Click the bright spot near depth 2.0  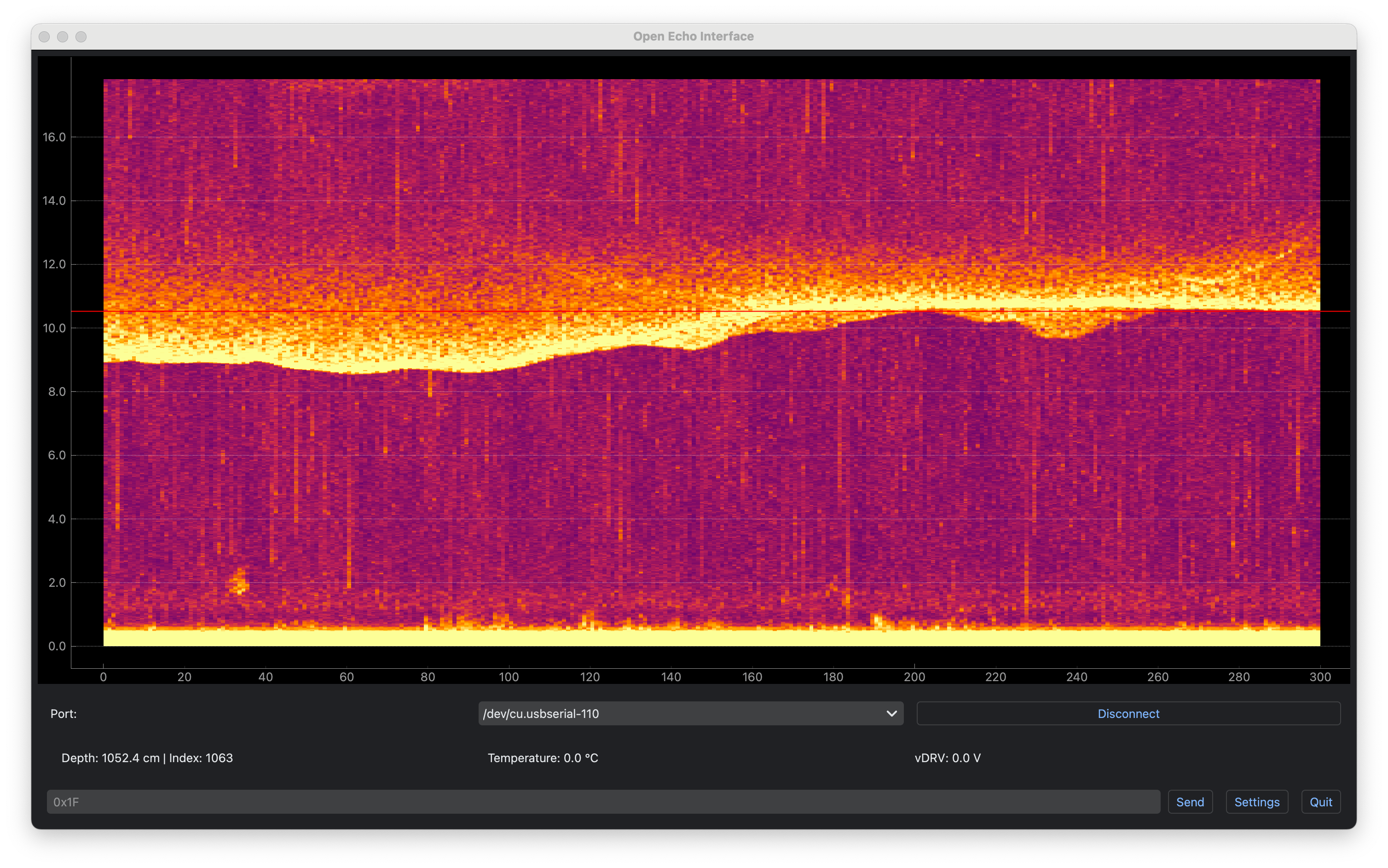click(239, 582)
